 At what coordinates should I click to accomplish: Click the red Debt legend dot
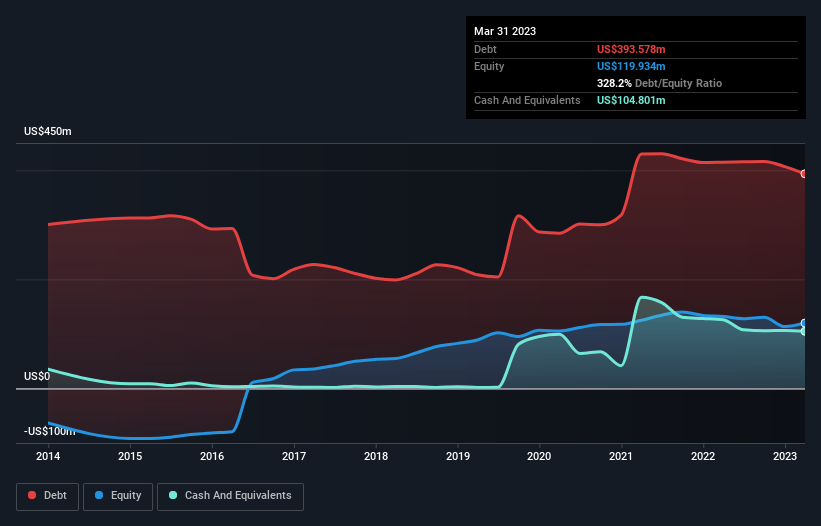coord(32,495)
